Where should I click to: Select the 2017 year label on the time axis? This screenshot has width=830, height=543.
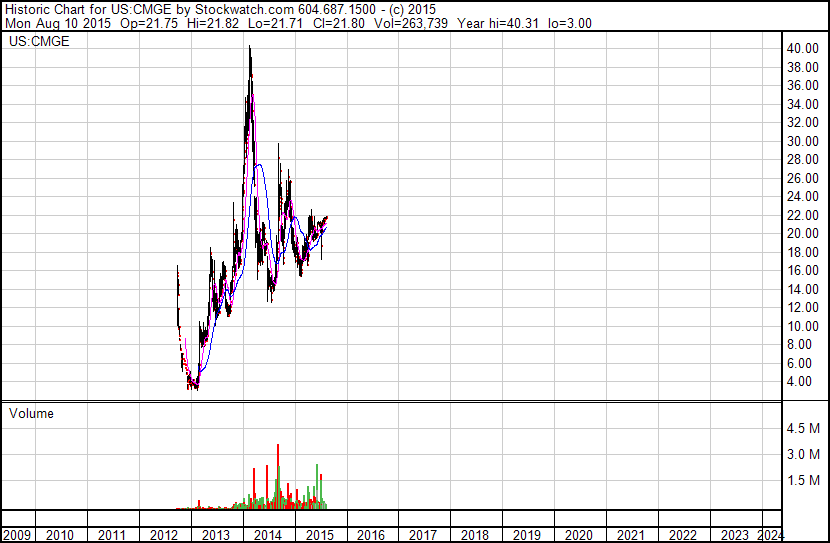pyautogui.click(x=422, y=535)
